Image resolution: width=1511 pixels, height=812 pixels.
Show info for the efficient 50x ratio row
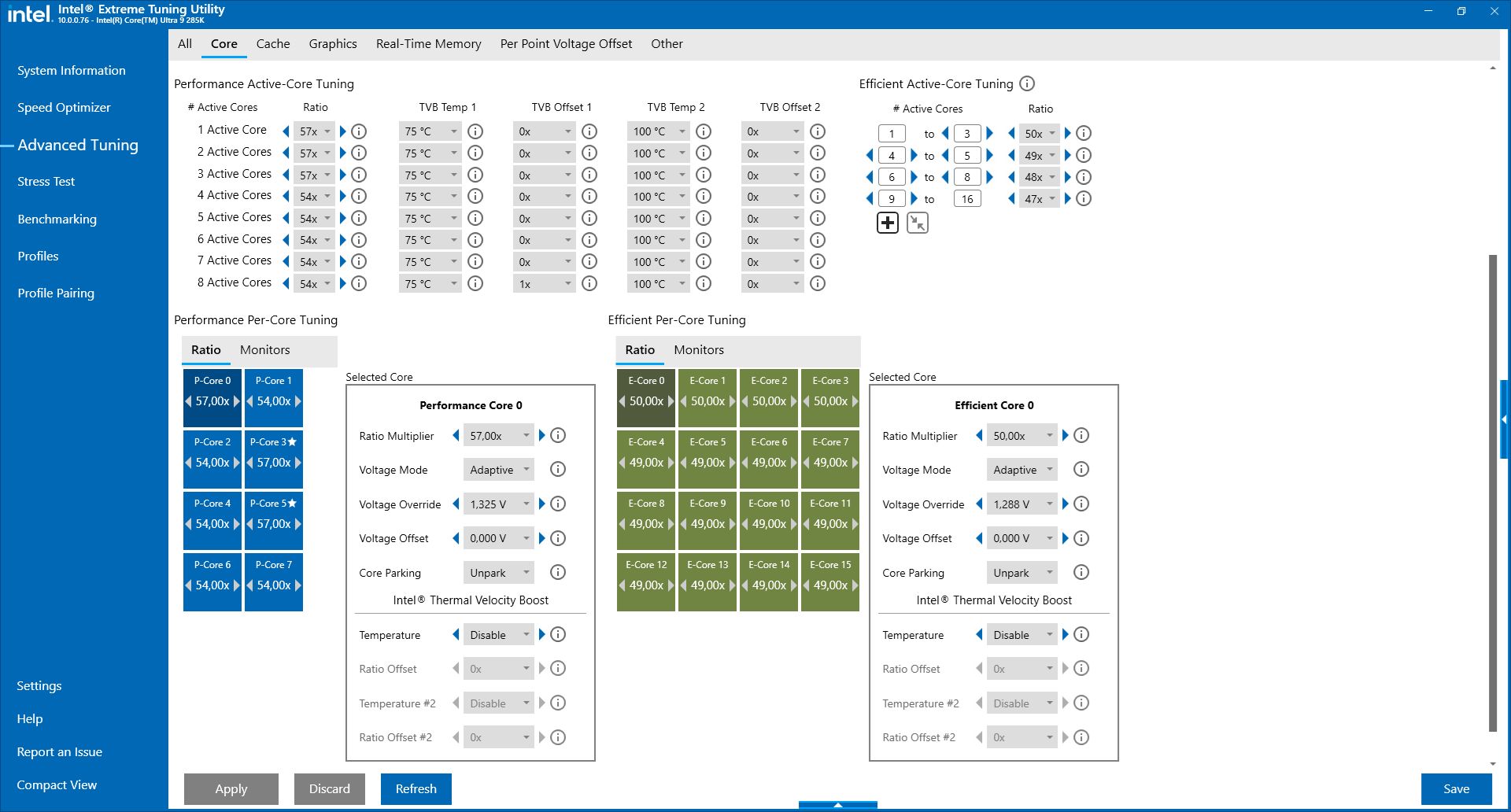point(1084,134)
